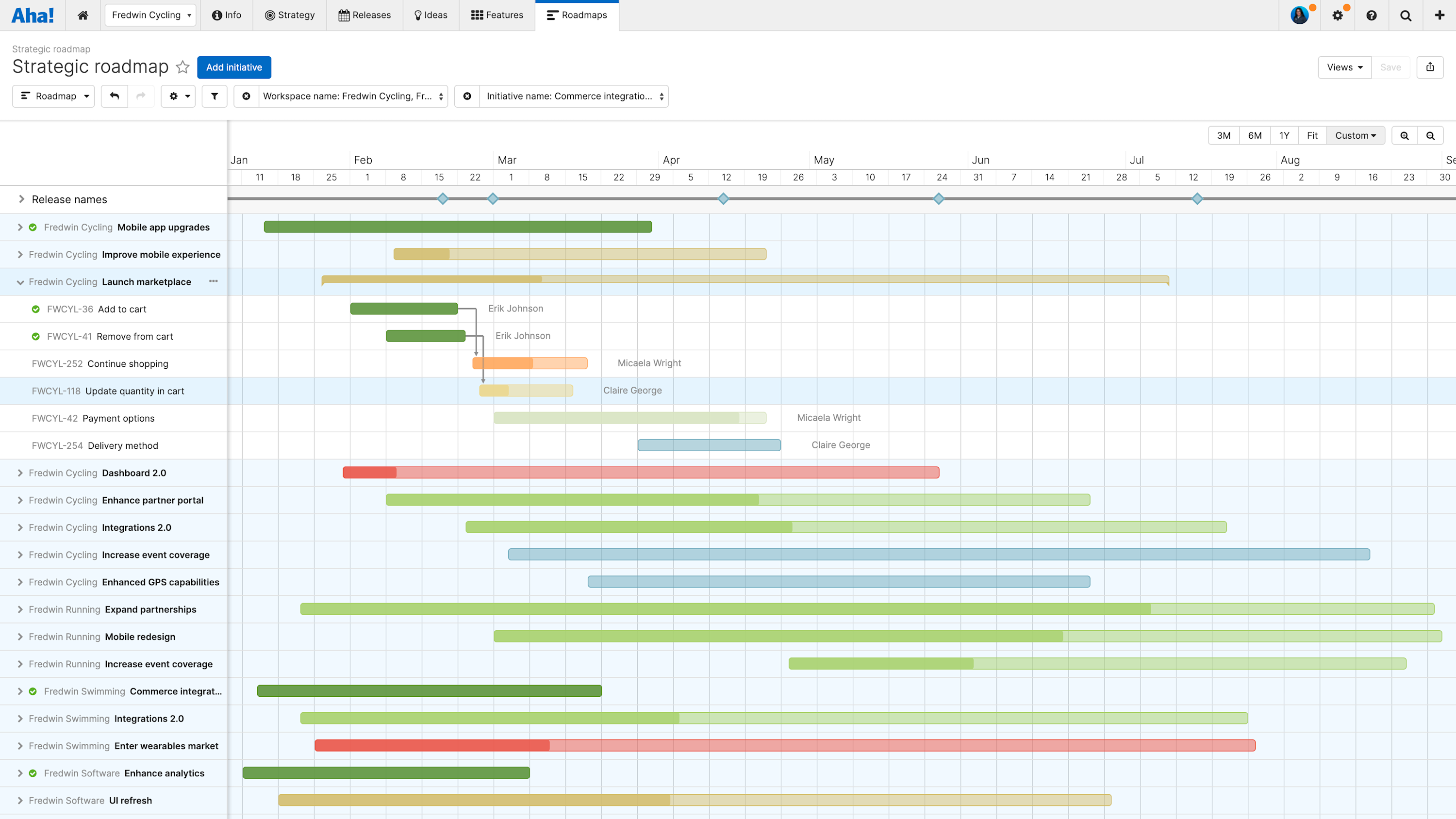Open the Features tab
The image size is (1456, 819).
[x=497, y=15]
